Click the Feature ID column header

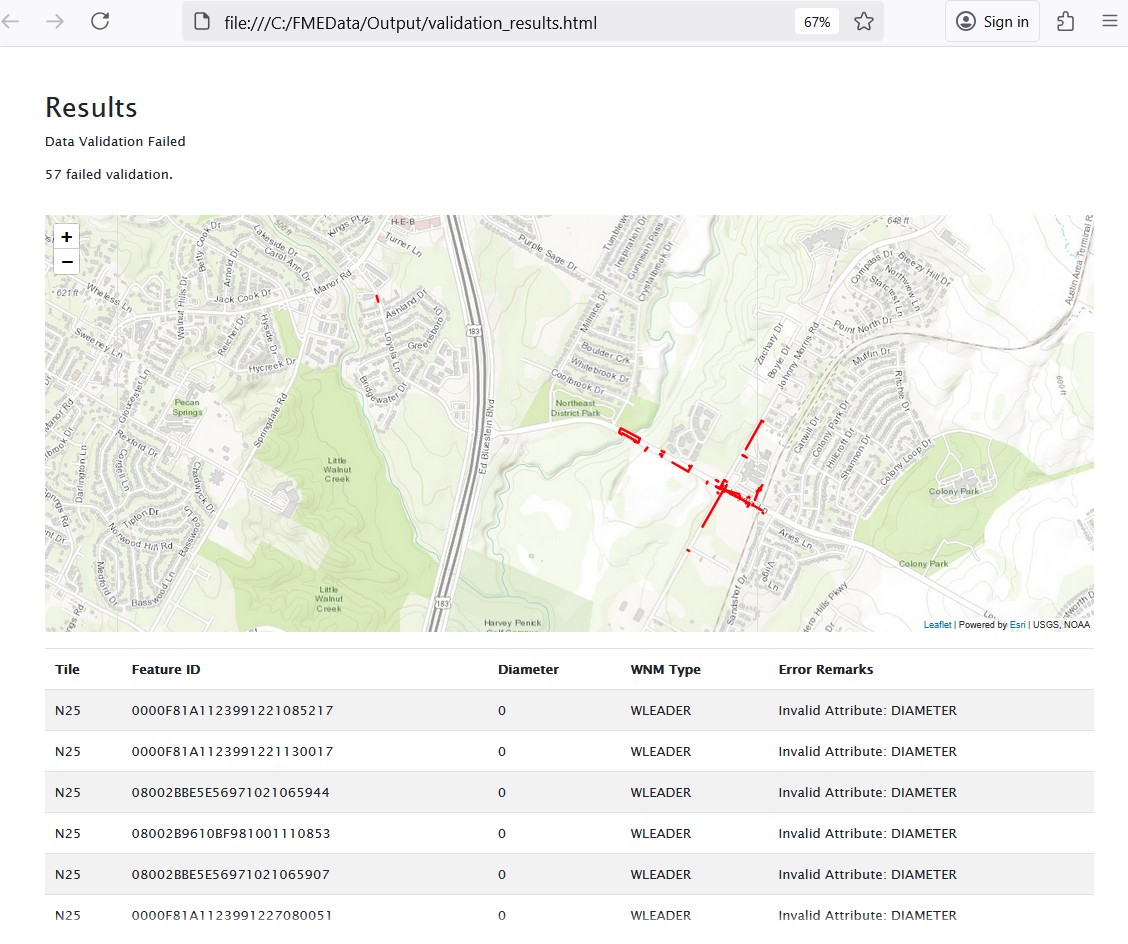click(166, 669)
